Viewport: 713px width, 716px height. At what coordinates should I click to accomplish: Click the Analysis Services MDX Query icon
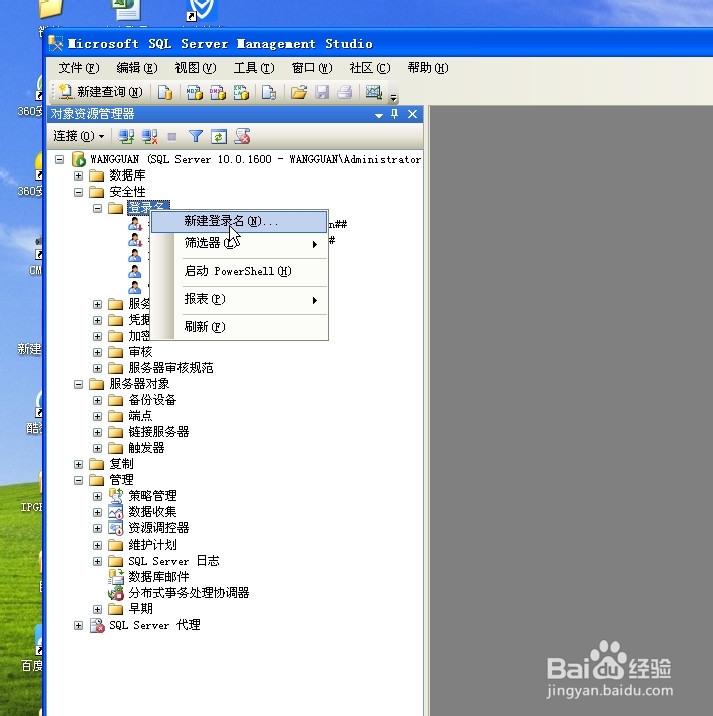point(194,92)
